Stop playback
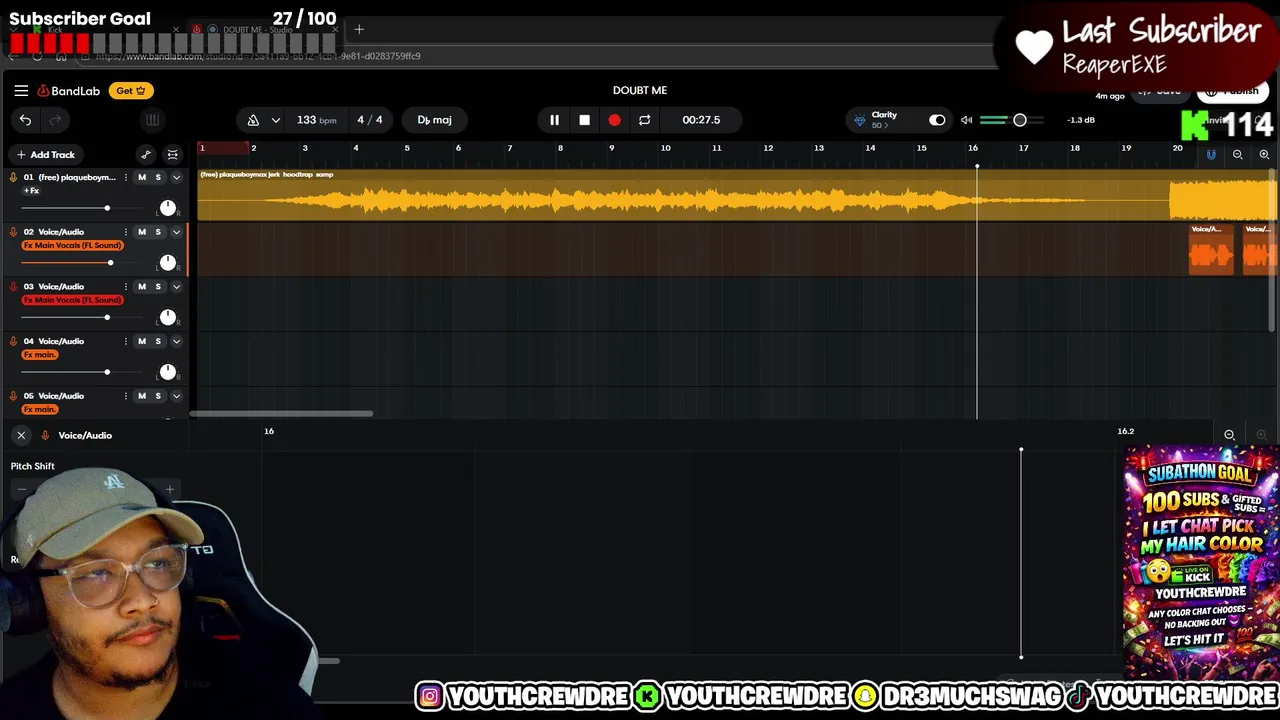 [x=584, y=120]
